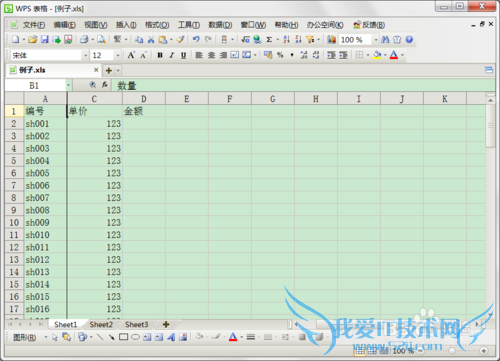Click the Chart wizard icon
Screen dimensions: 500x361
click(331, 39)
